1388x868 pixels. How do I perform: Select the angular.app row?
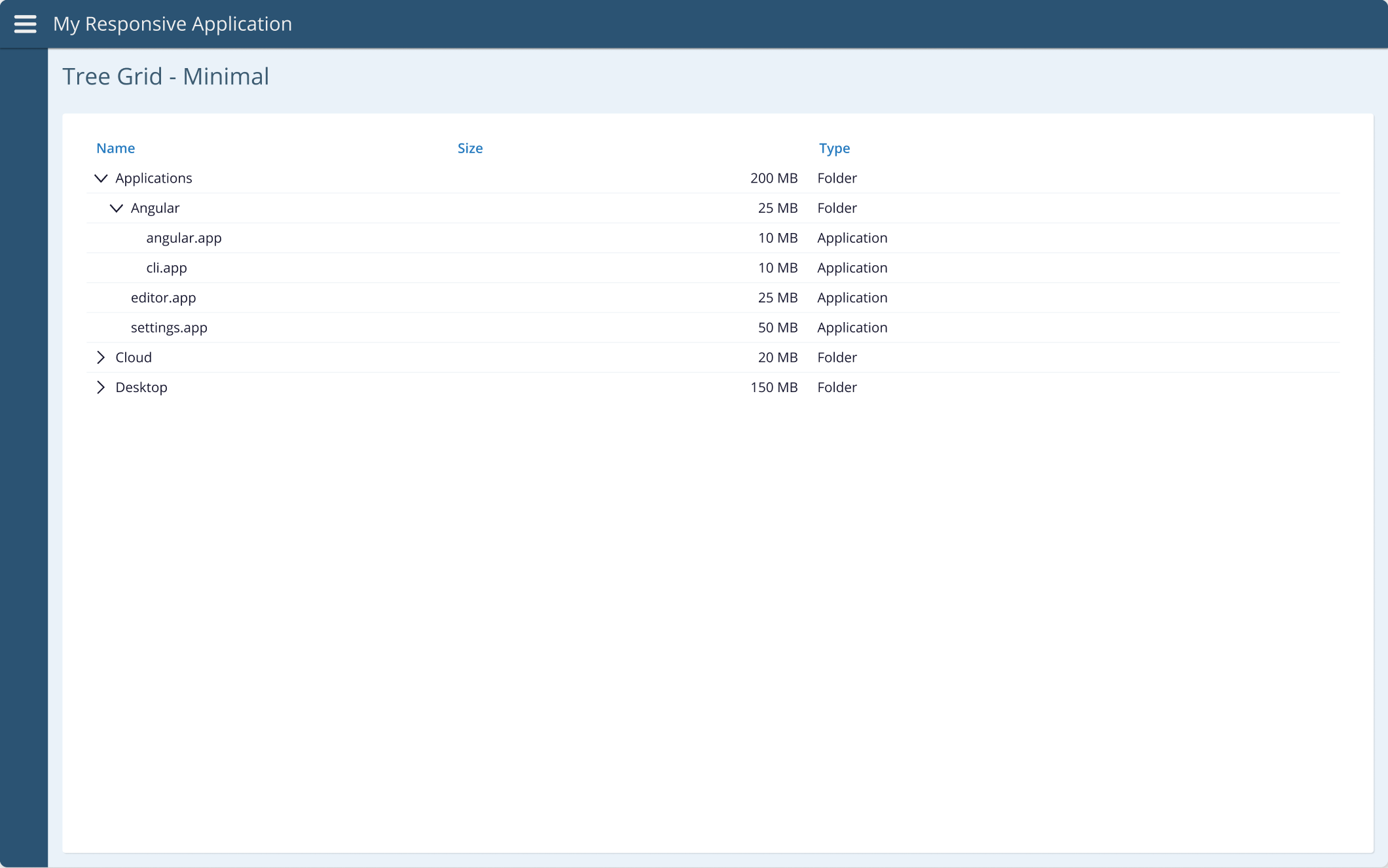pos(184,238)
